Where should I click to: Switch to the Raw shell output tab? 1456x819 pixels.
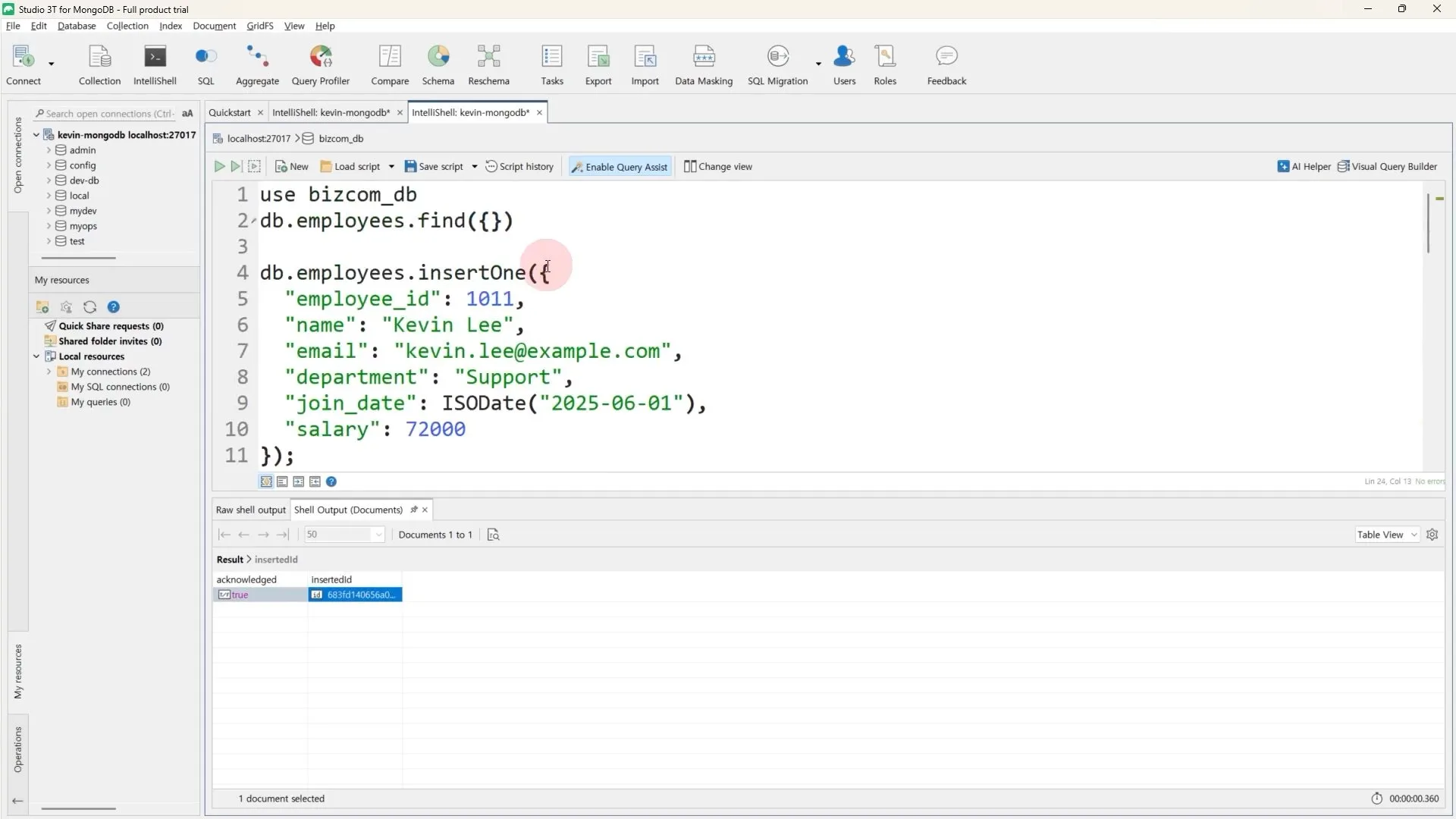point(250,510)
